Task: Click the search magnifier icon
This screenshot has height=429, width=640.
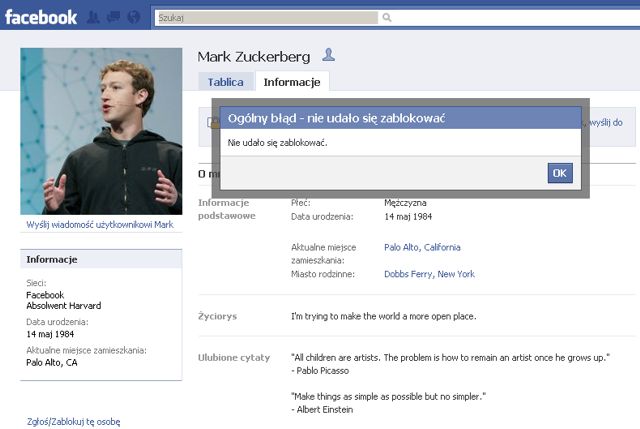Action: tap(387, 18)
